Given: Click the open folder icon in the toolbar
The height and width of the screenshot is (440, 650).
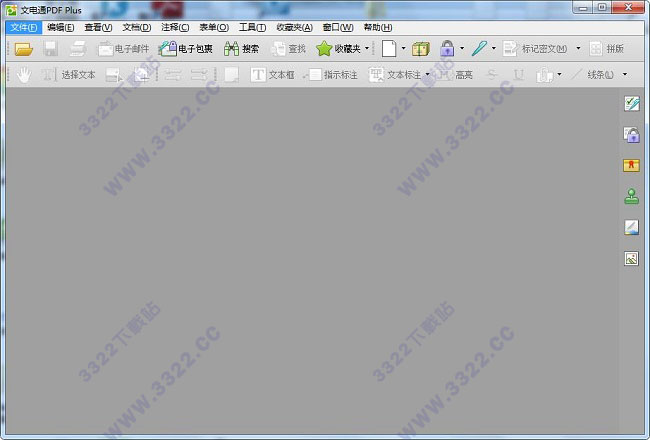Looking at the screenshot, I should (24, 49).
